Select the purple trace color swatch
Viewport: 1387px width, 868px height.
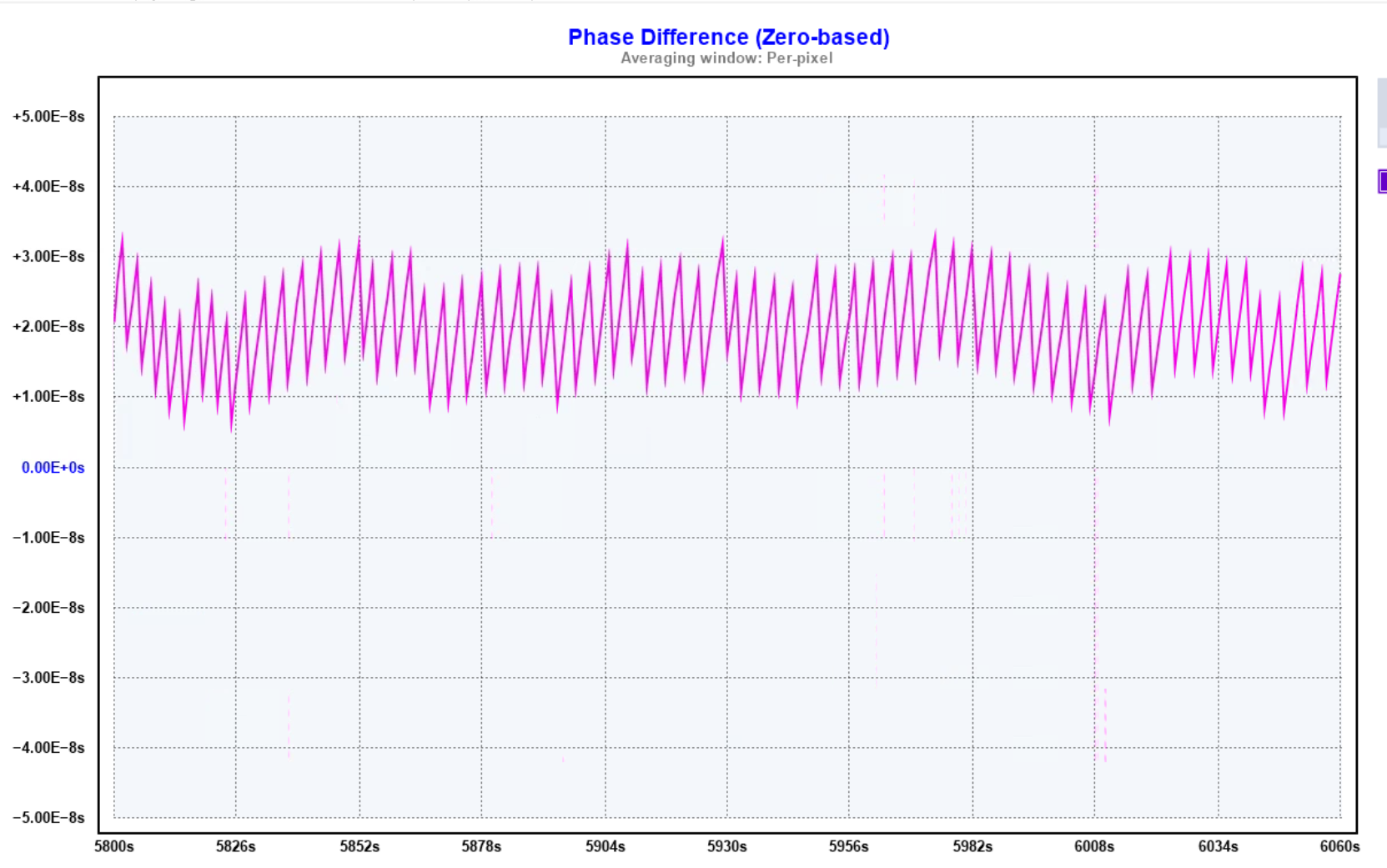click(1382, 181)
